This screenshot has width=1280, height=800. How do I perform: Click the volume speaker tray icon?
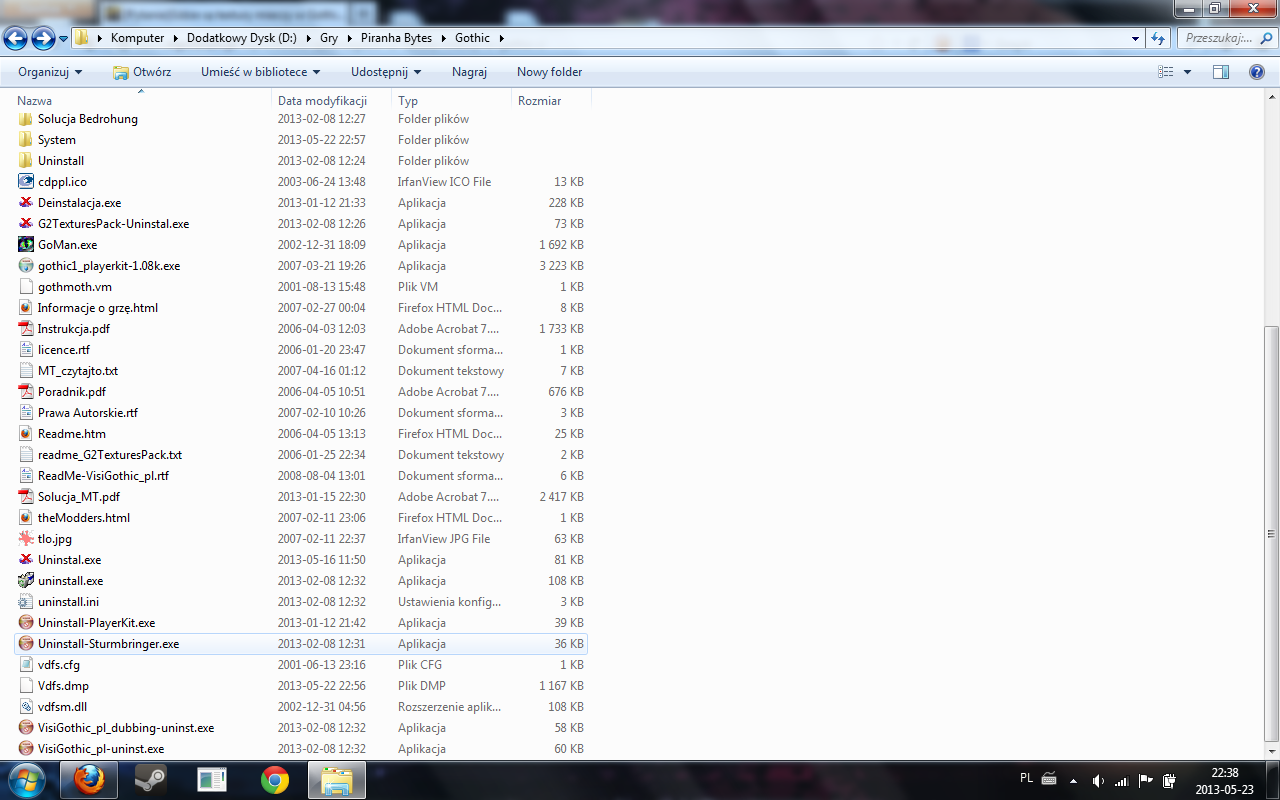pyautogui.click(x=1097, y=780)
